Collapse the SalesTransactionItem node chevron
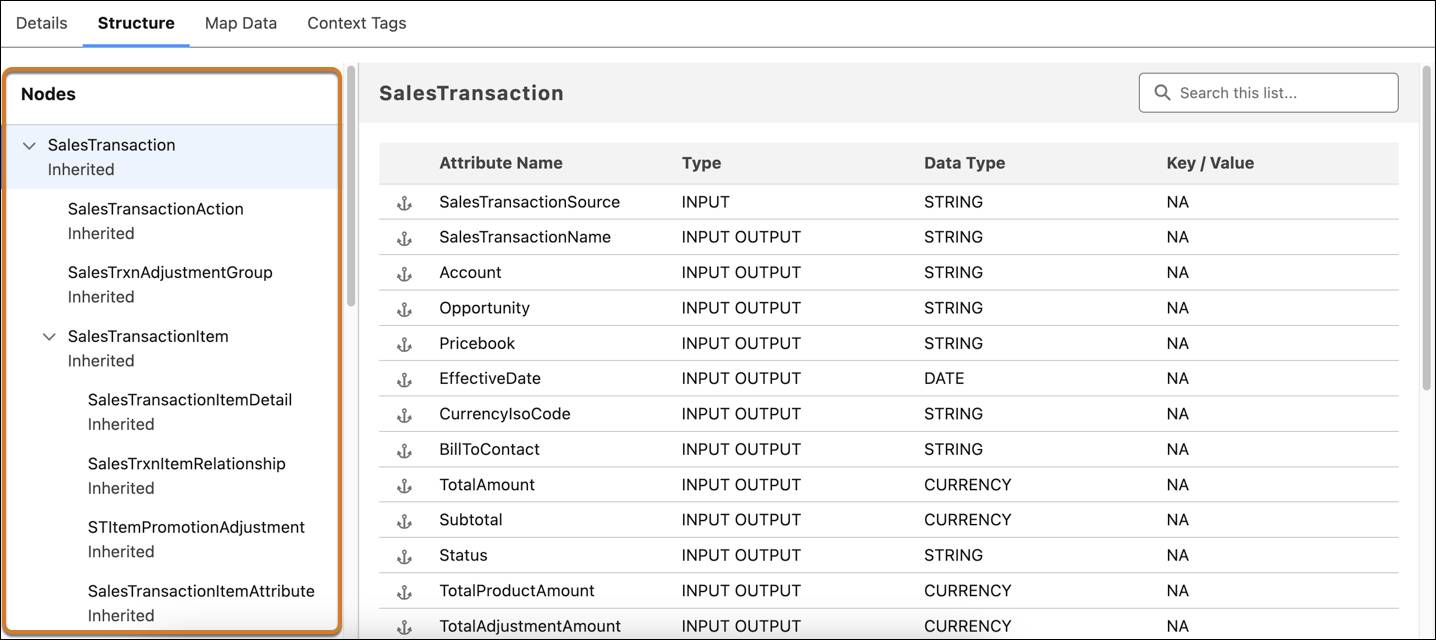The image size is (1436, 640). (x=49, y=336)
